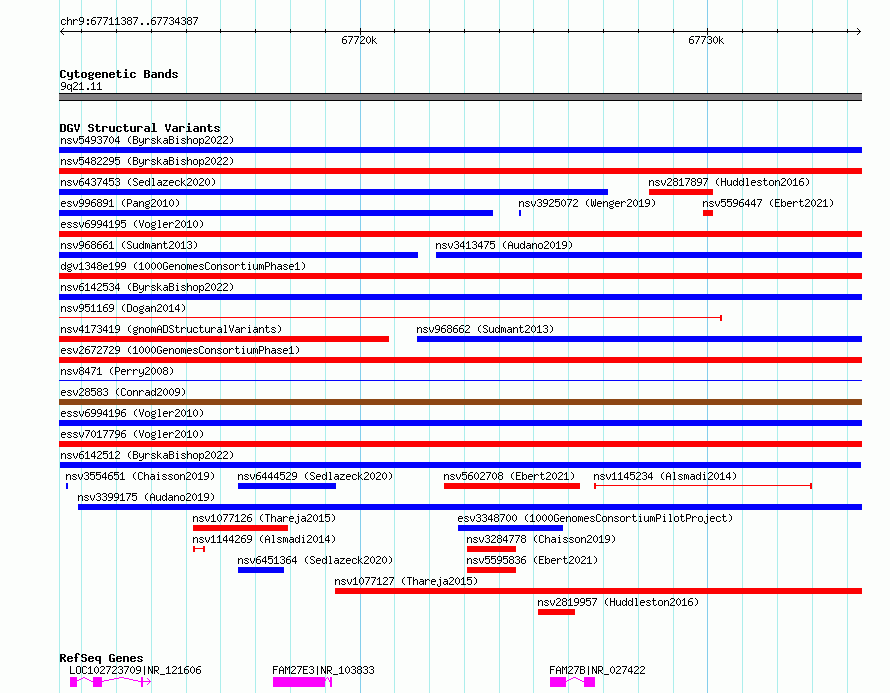Select the nsv5482295 (ByrskaBishop2022) variant label

point(146,161)
